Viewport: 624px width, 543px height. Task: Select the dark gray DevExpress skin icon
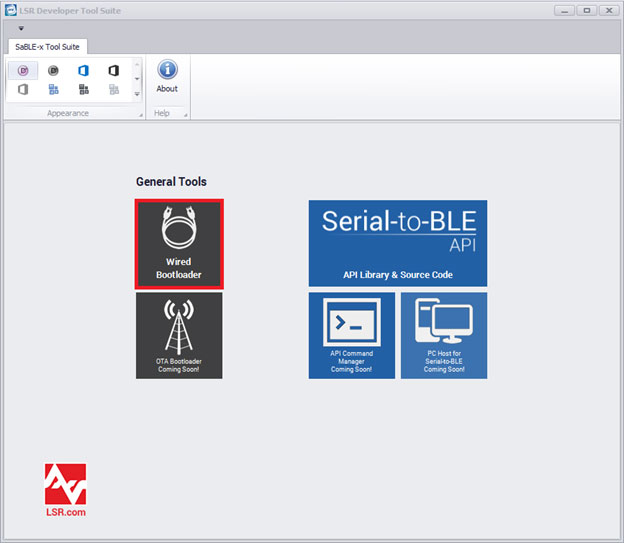click(x=53, y=71)
